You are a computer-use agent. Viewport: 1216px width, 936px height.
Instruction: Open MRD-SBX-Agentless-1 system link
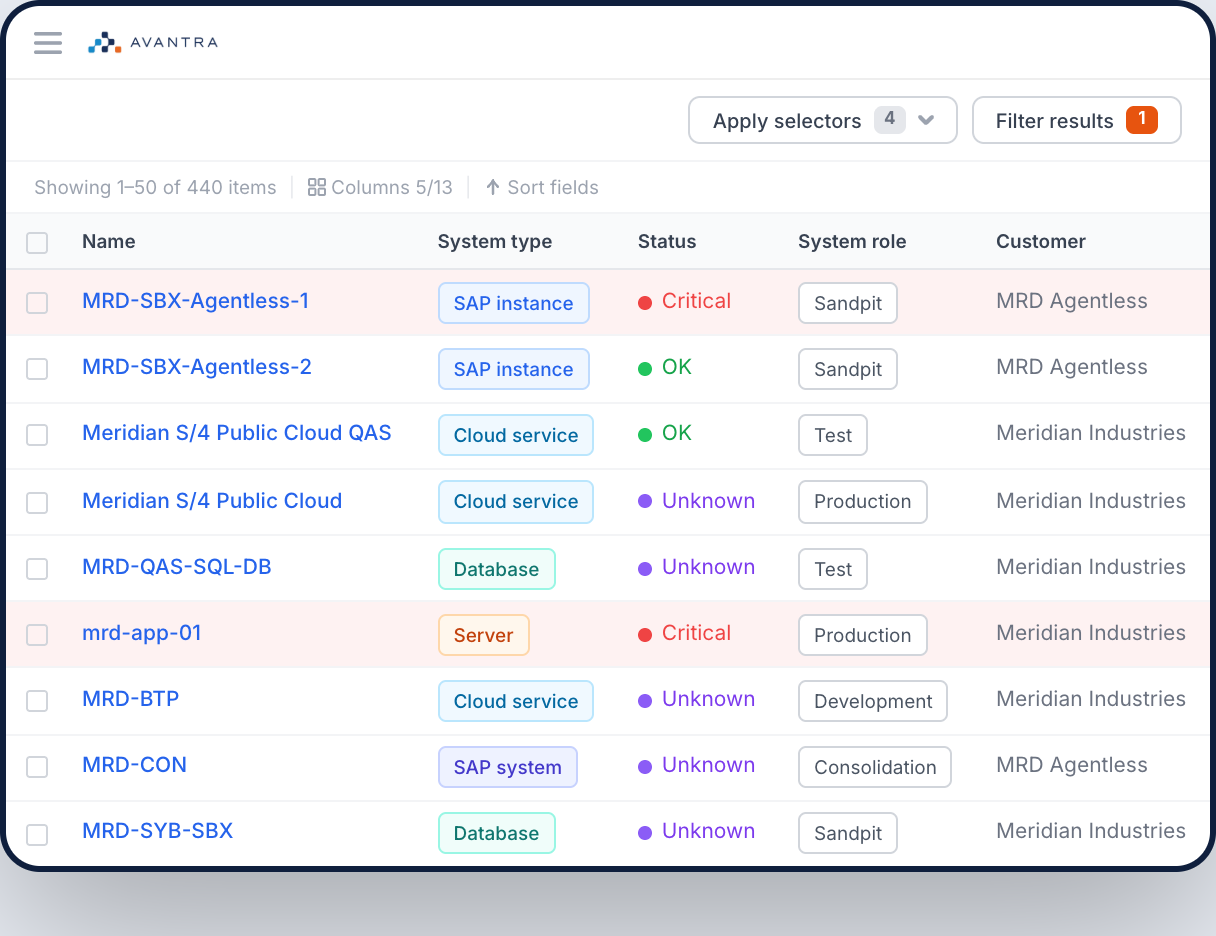(195, 301)
